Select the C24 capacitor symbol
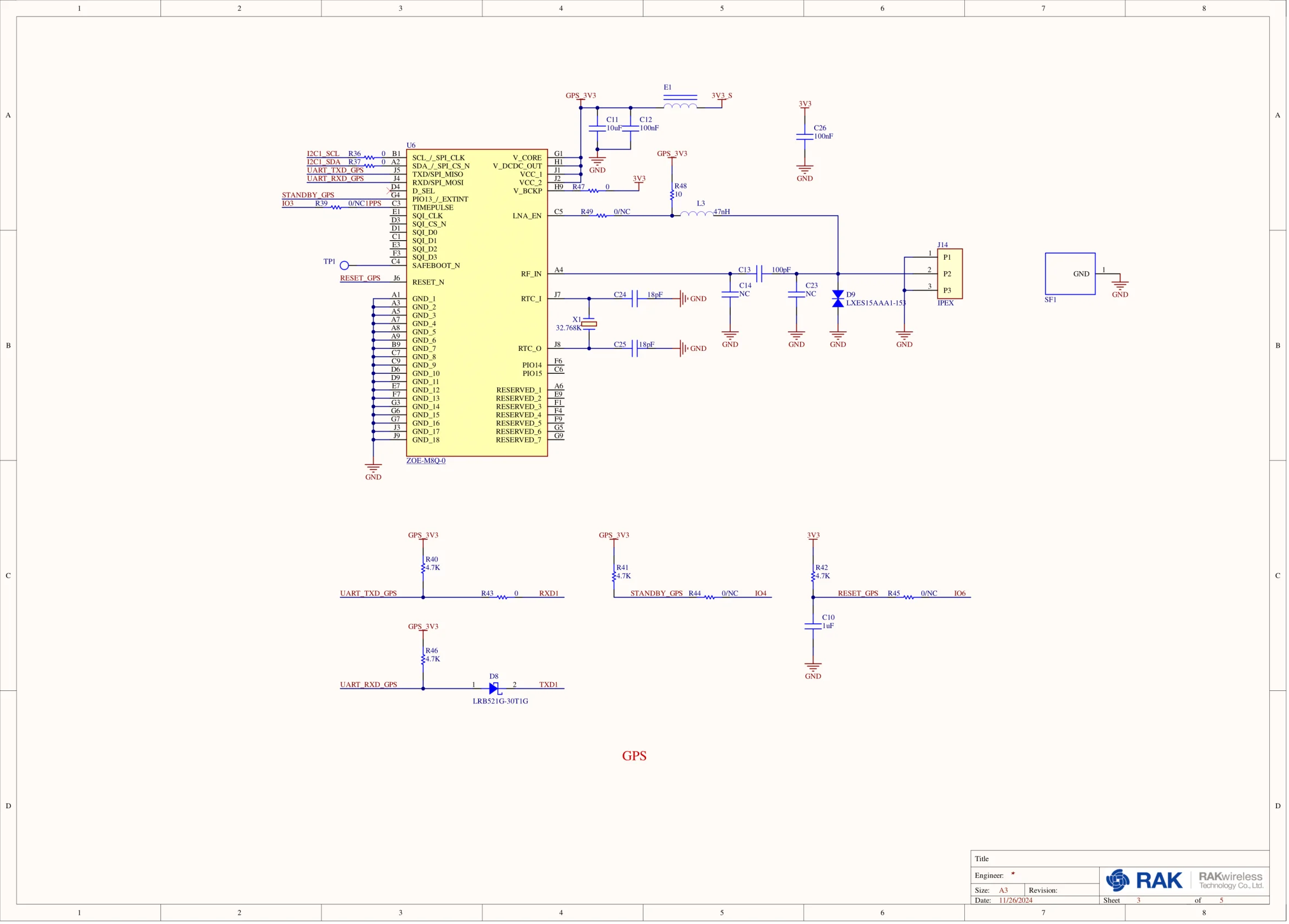Image resolution: width=1289 pixels, height=924 pixels. pos(635,299)
